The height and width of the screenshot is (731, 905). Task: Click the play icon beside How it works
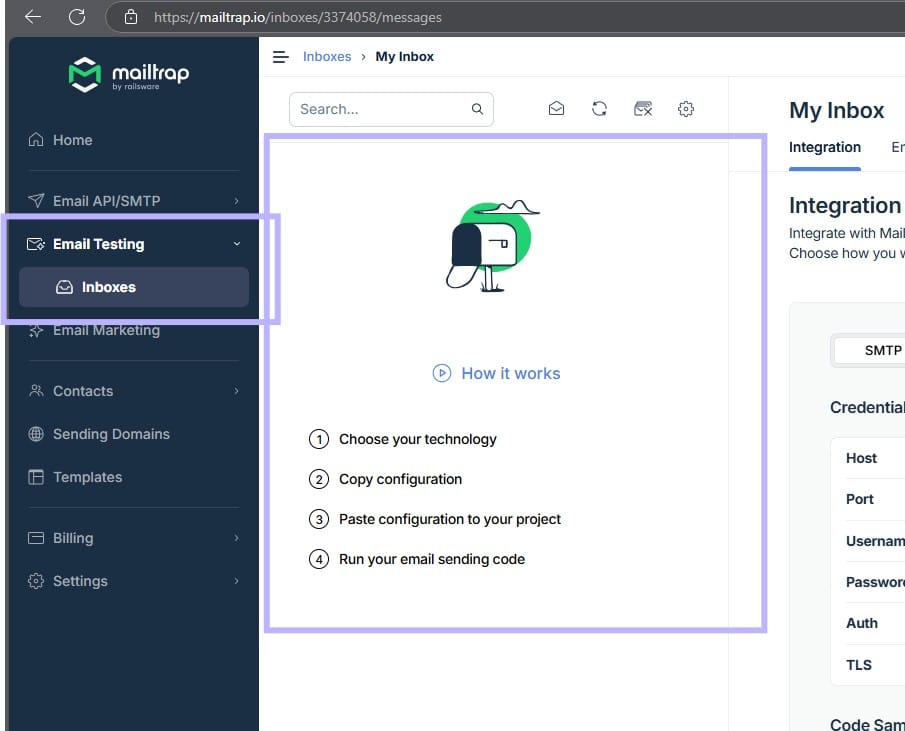point(442,373)
